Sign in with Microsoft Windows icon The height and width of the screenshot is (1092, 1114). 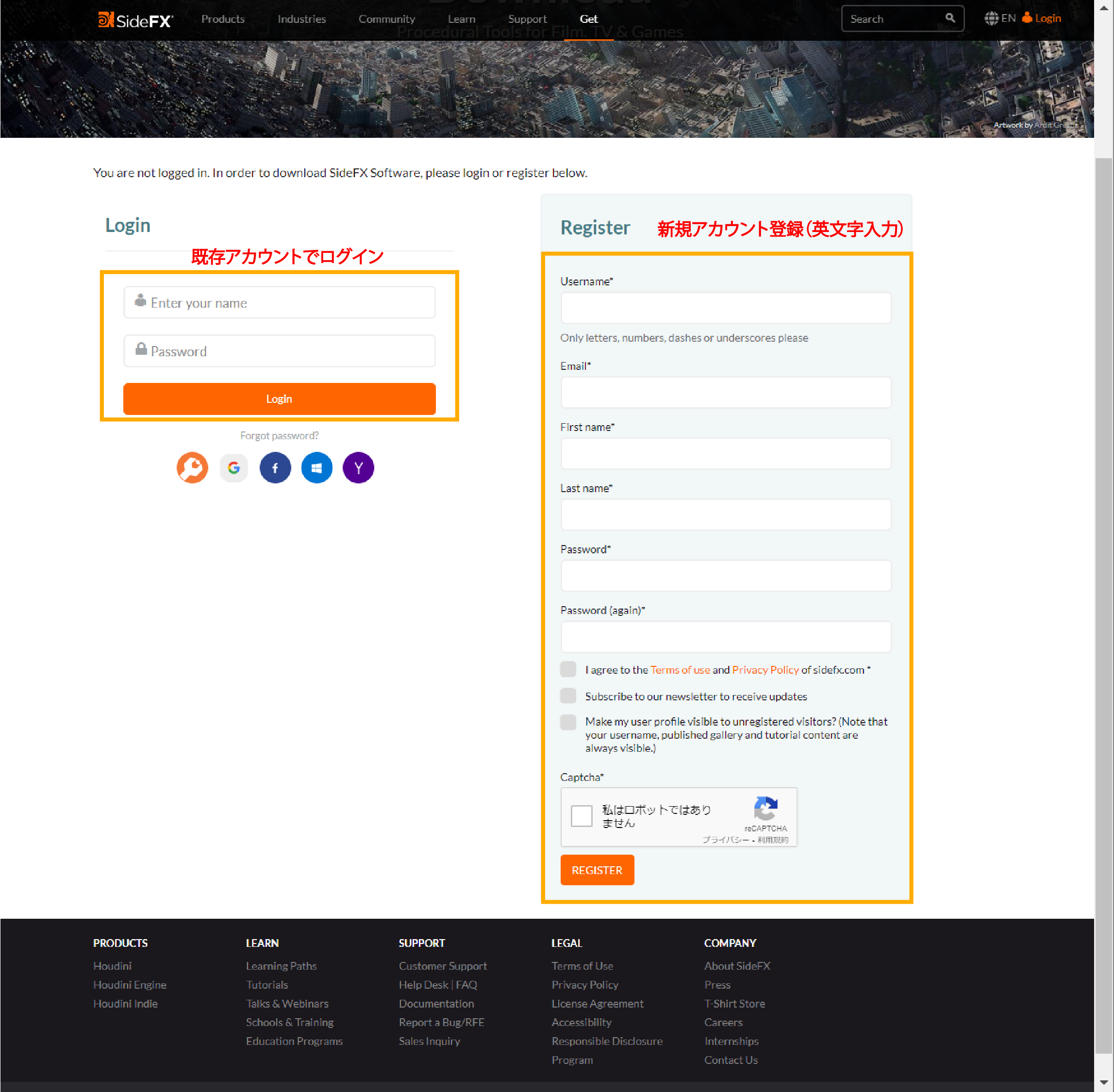pyautogui.click(x=316, y=467)
